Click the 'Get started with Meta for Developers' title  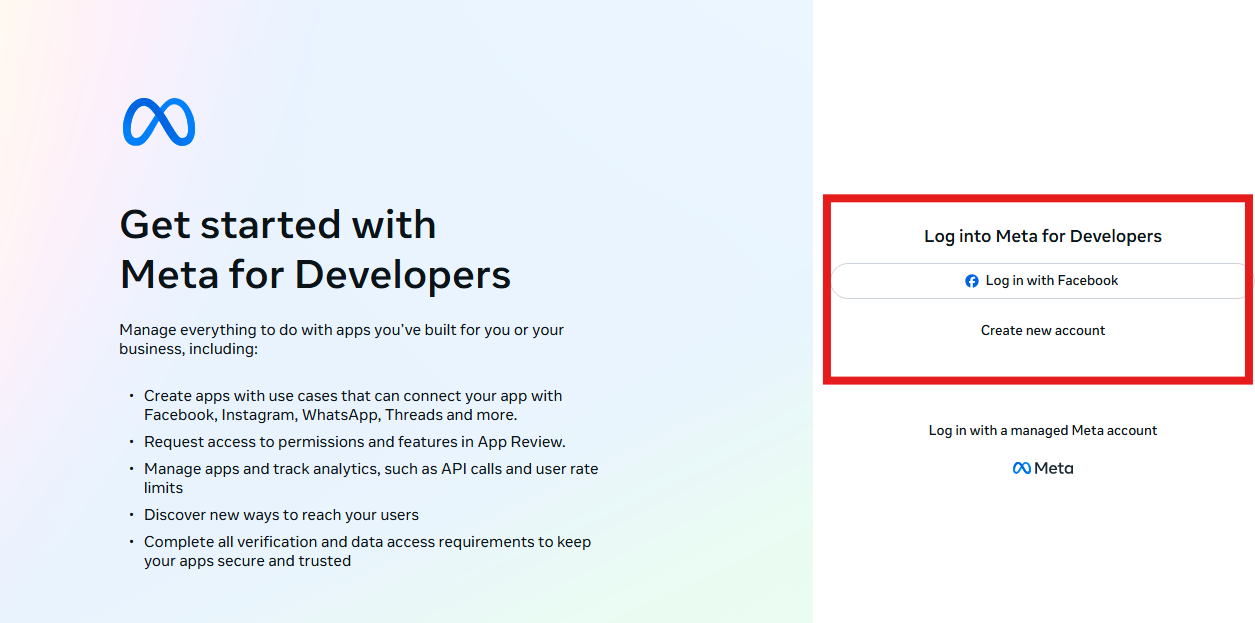[315, 249]
